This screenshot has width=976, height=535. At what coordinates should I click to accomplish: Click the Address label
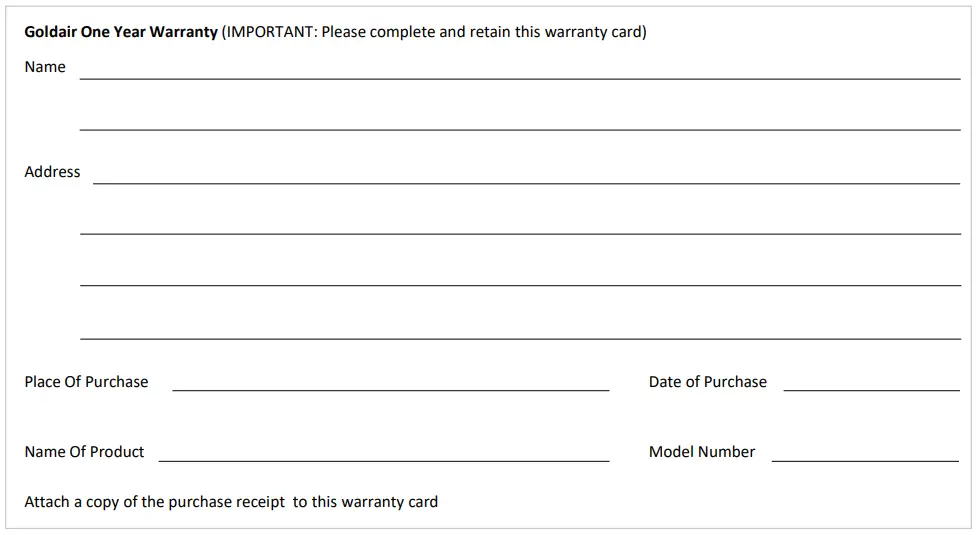[x=52, y=172]
